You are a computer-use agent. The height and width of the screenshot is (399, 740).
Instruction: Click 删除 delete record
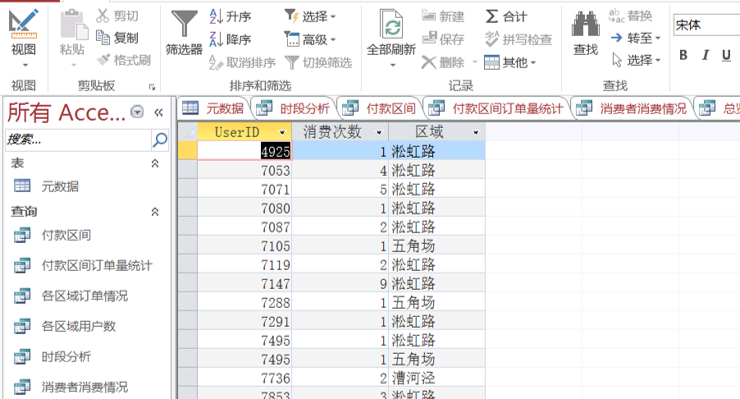pyautogui.click(x=443, y=62)
